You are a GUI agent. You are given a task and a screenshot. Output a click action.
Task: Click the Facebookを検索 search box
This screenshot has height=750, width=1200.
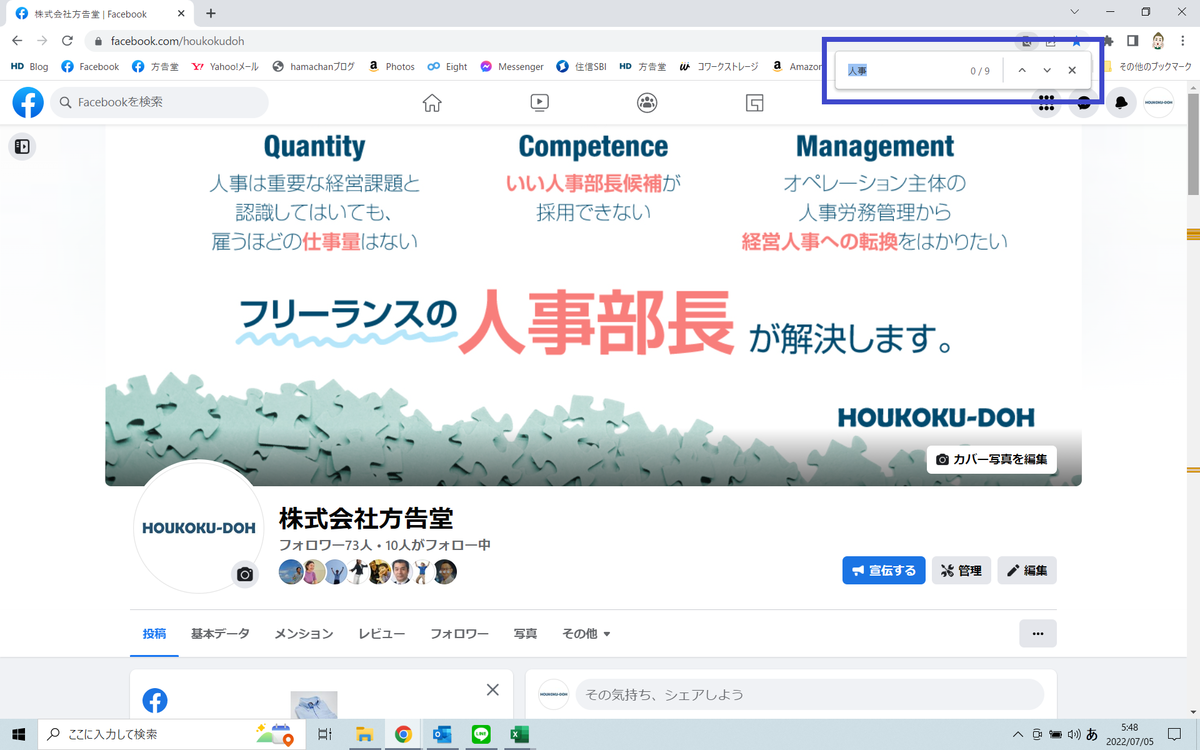click(159, 102)
